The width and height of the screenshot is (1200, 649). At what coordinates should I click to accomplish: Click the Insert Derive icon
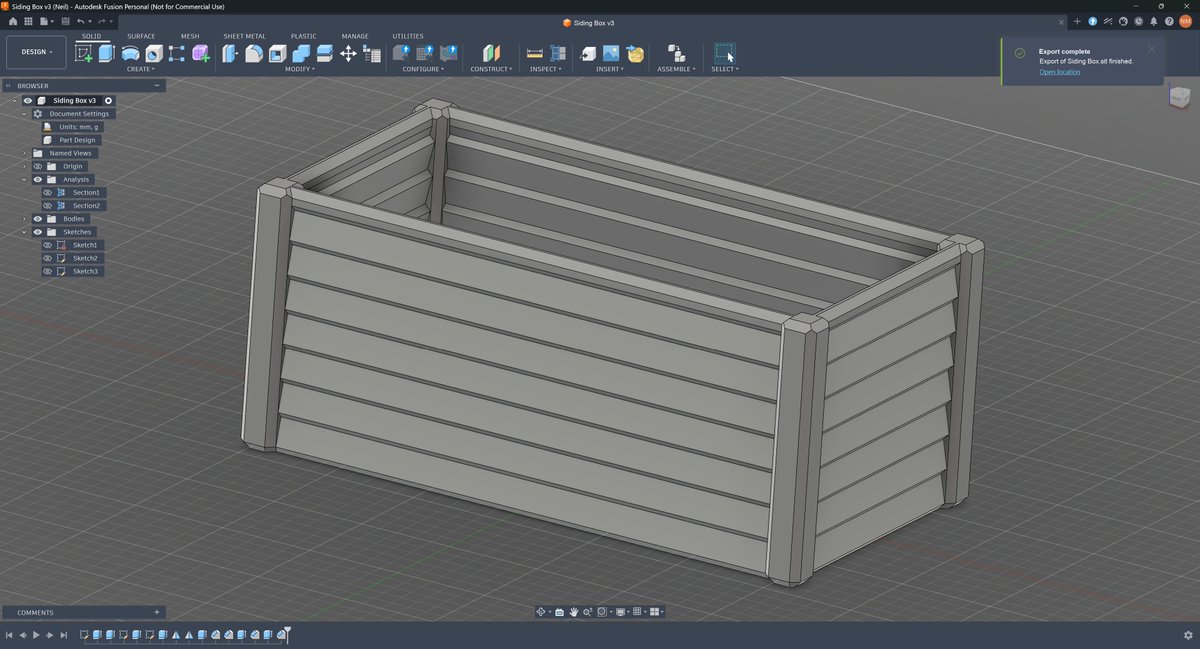pos(588,54)
